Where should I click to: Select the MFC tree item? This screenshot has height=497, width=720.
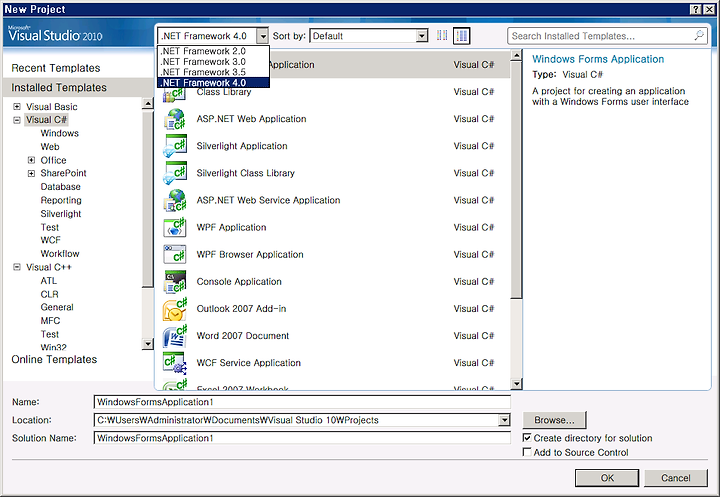tap(50, 321)
